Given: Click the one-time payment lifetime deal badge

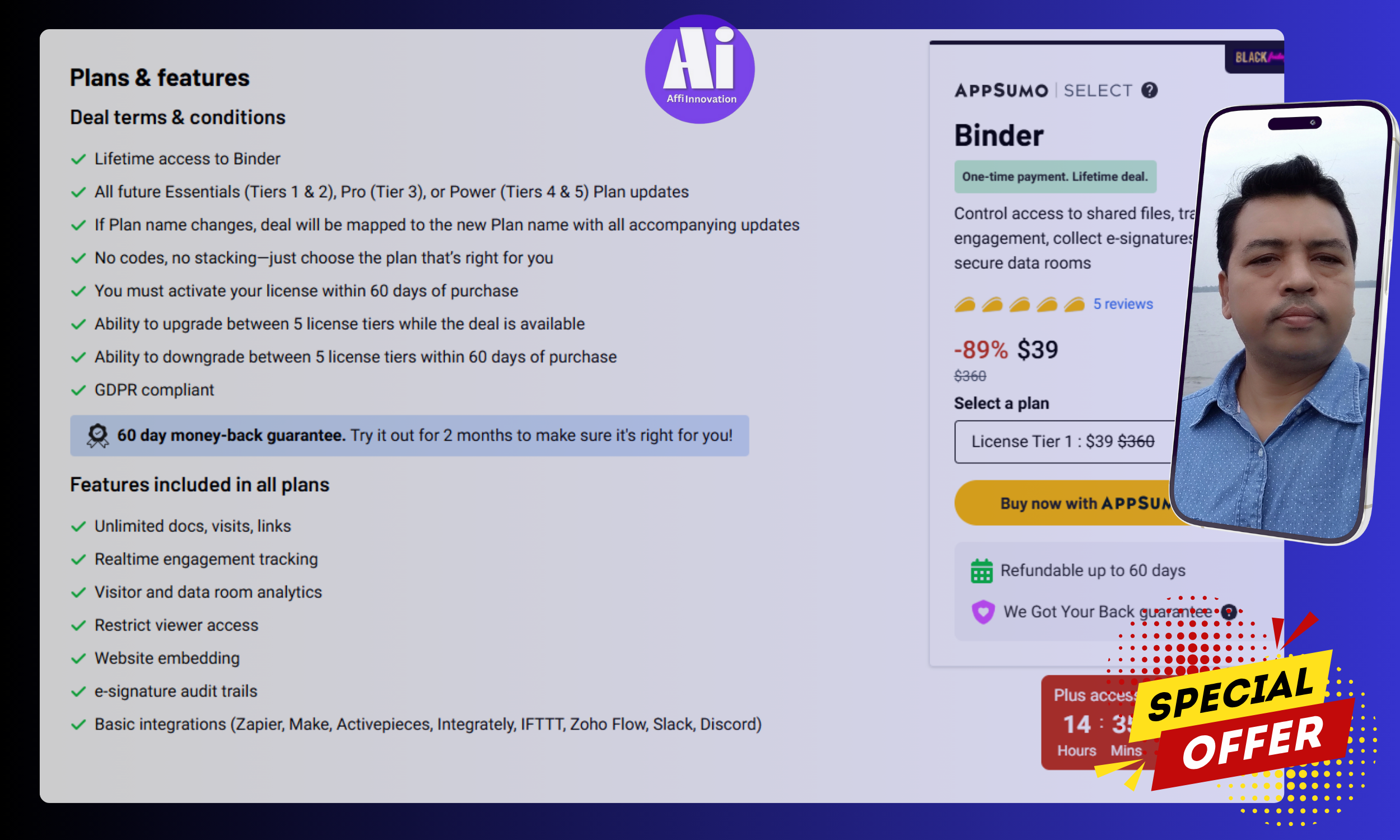Looking at the screenshot, I should [x=1054, y=176].
